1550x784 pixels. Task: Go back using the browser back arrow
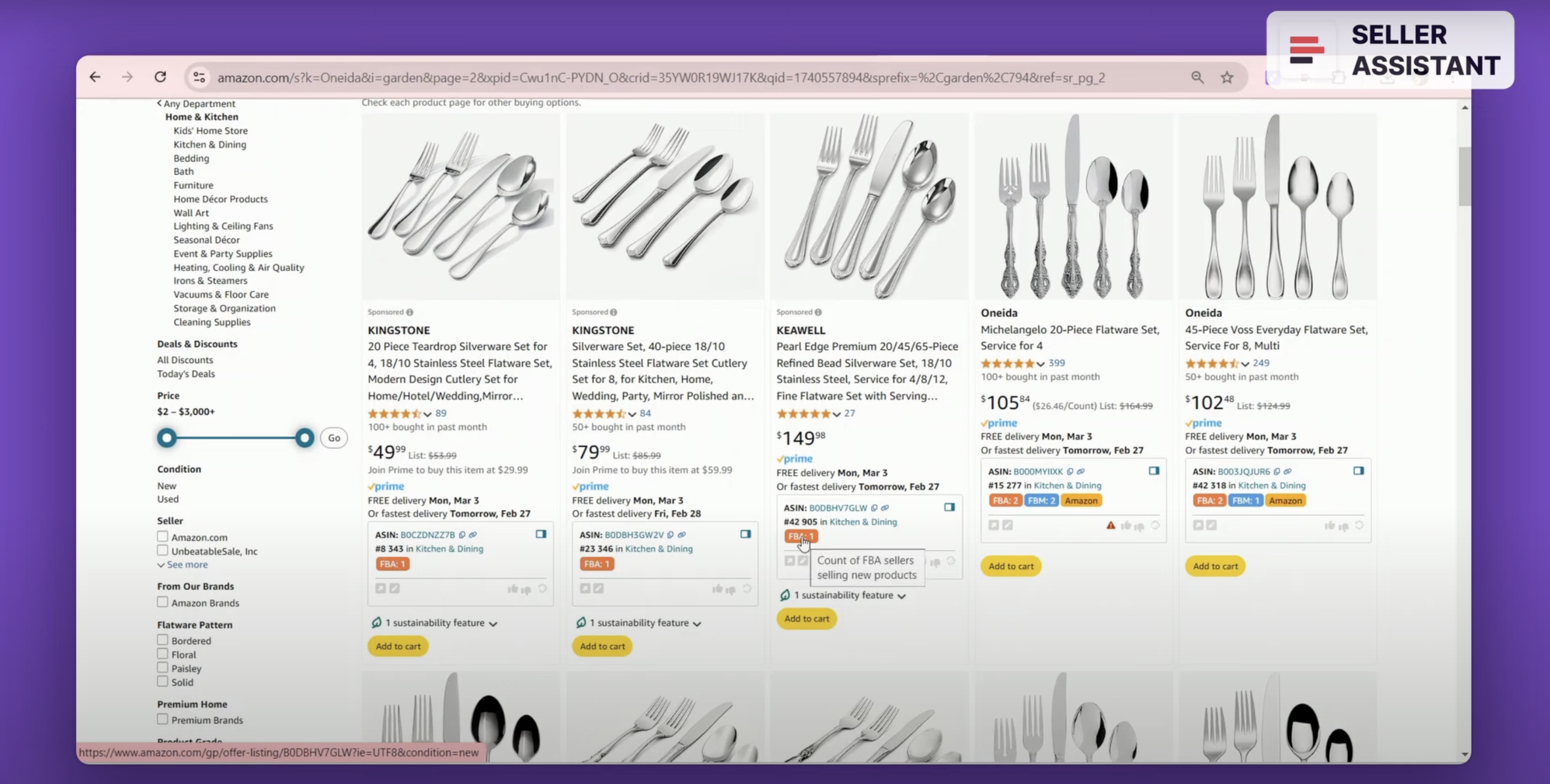95,77
